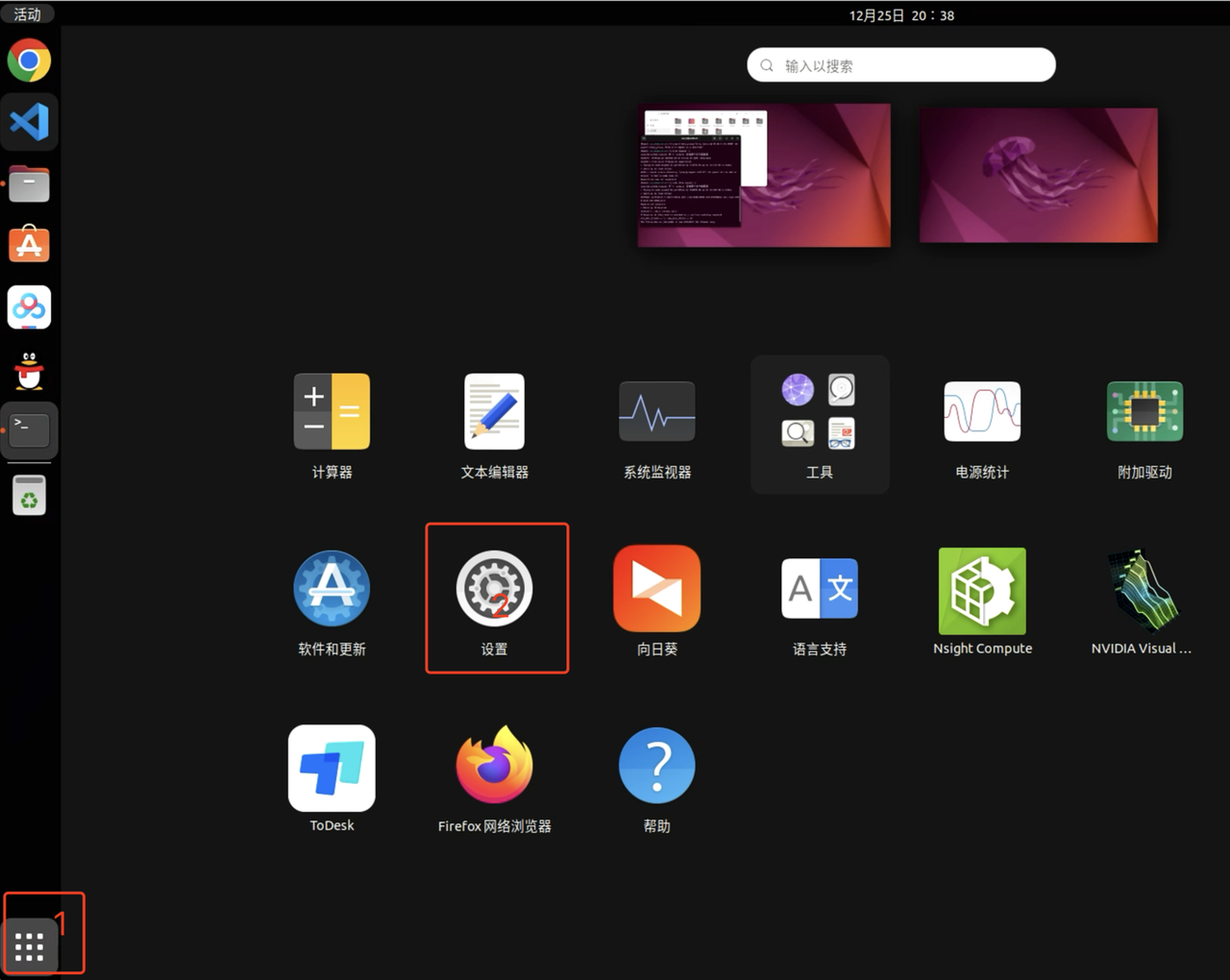1230x980 pixels.
Task: Launch Google Chrome from the dock
Action: click(29, 61)
